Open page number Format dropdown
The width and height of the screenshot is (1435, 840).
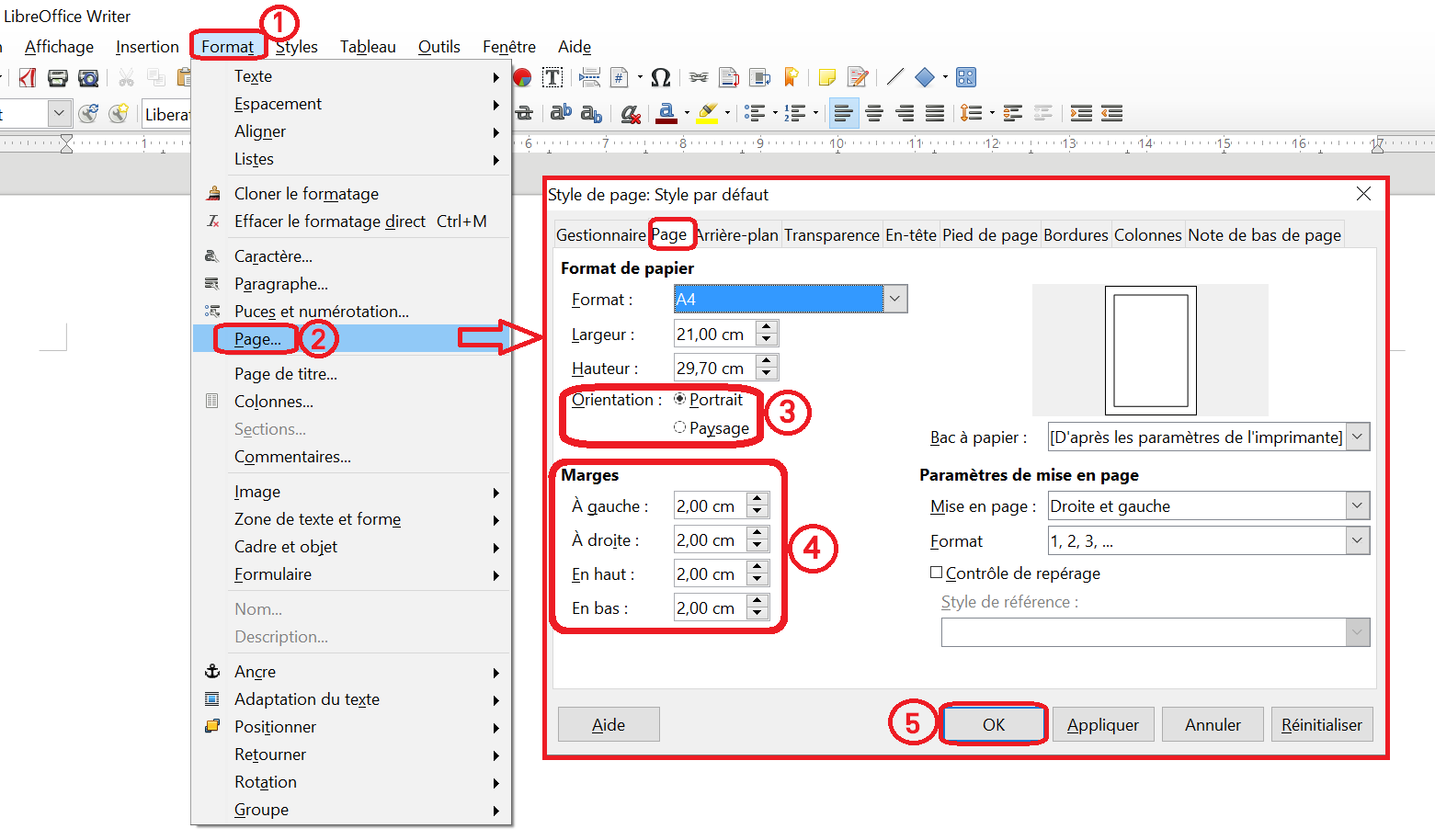point(1358,540)
